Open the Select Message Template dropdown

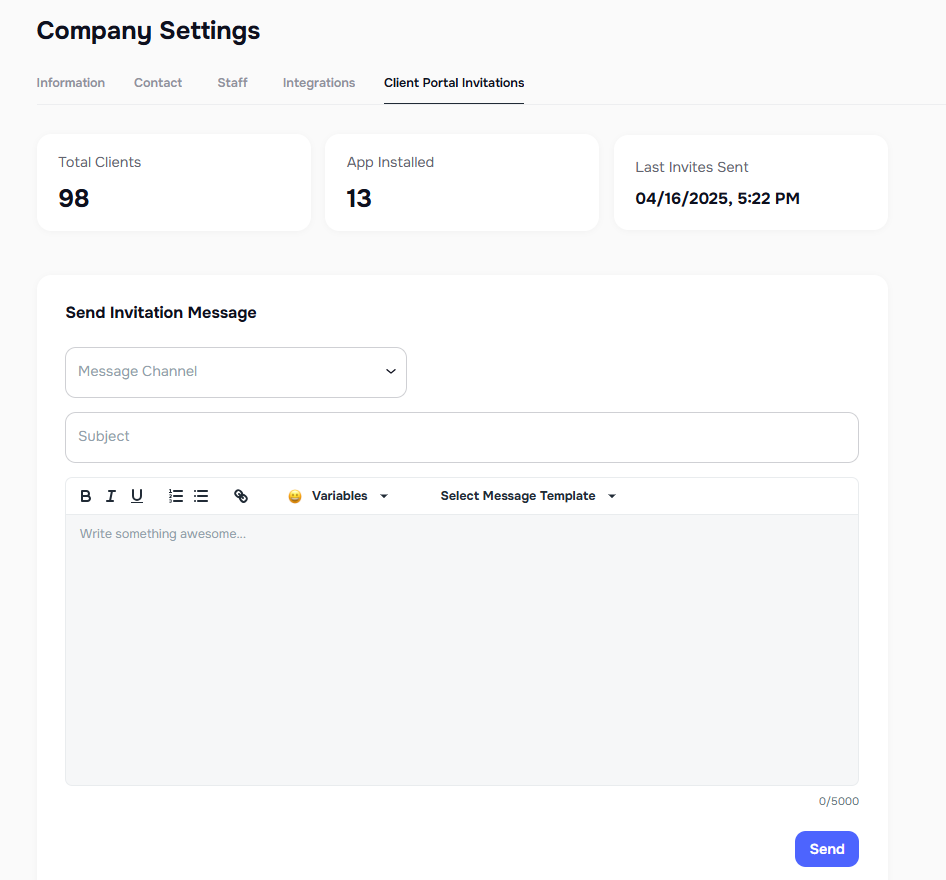[527, 495]
